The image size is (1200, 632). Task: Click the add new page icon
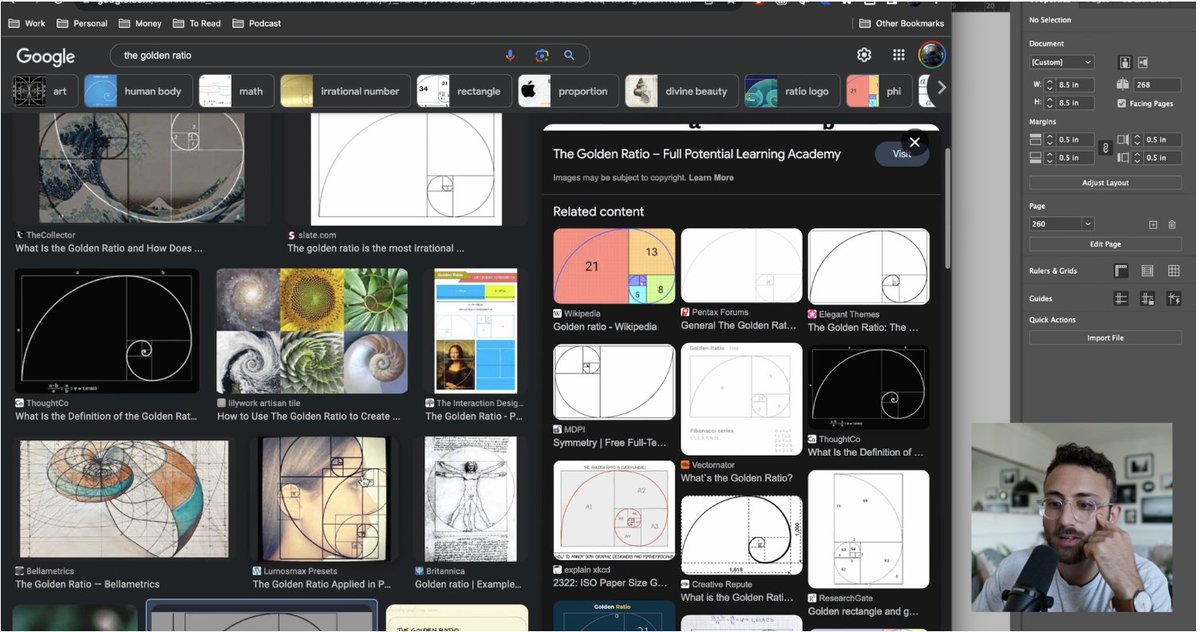tap(1153, 225)
